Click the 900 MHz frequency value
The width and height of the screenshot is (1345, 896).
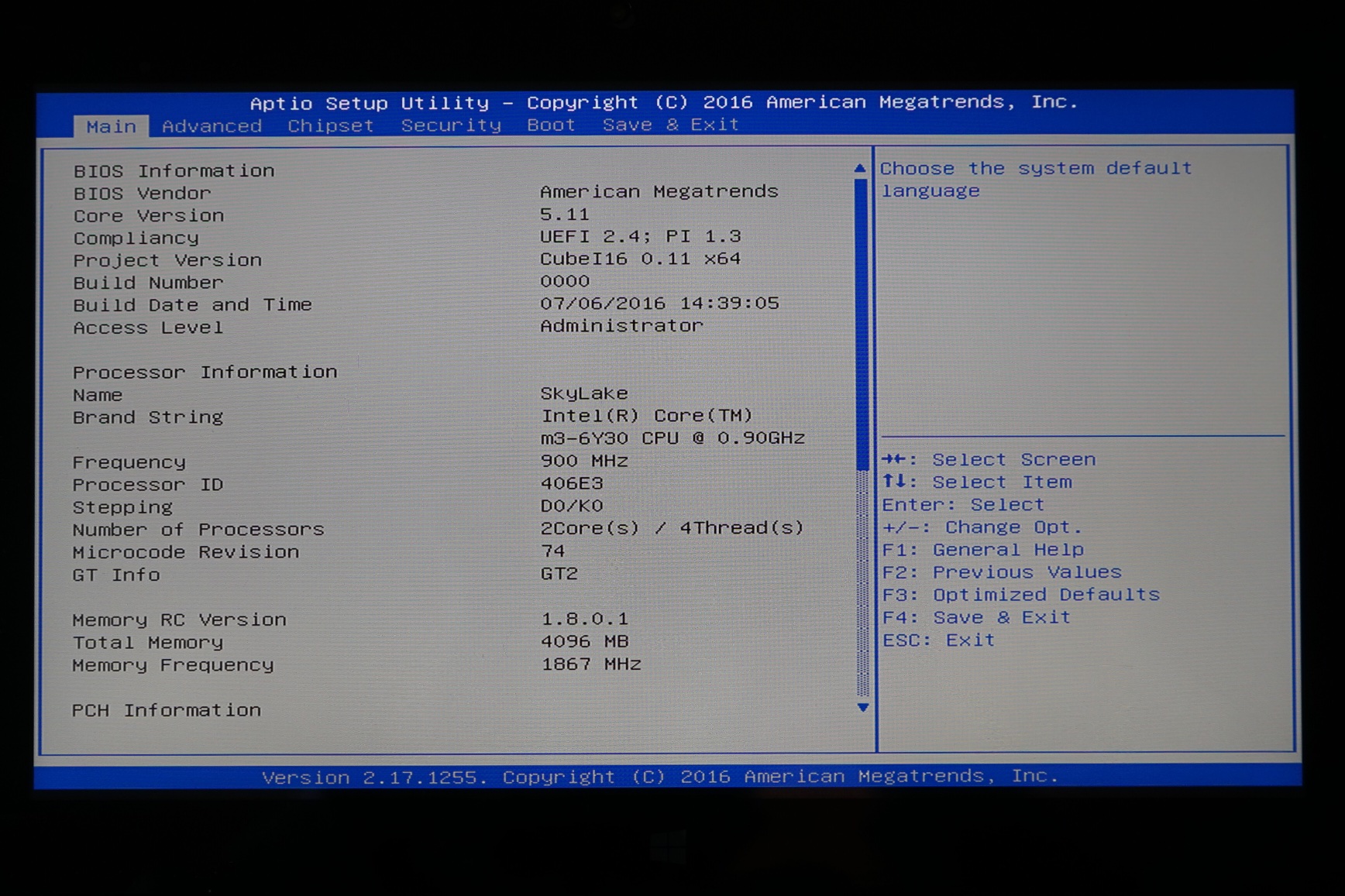(584, 461)
